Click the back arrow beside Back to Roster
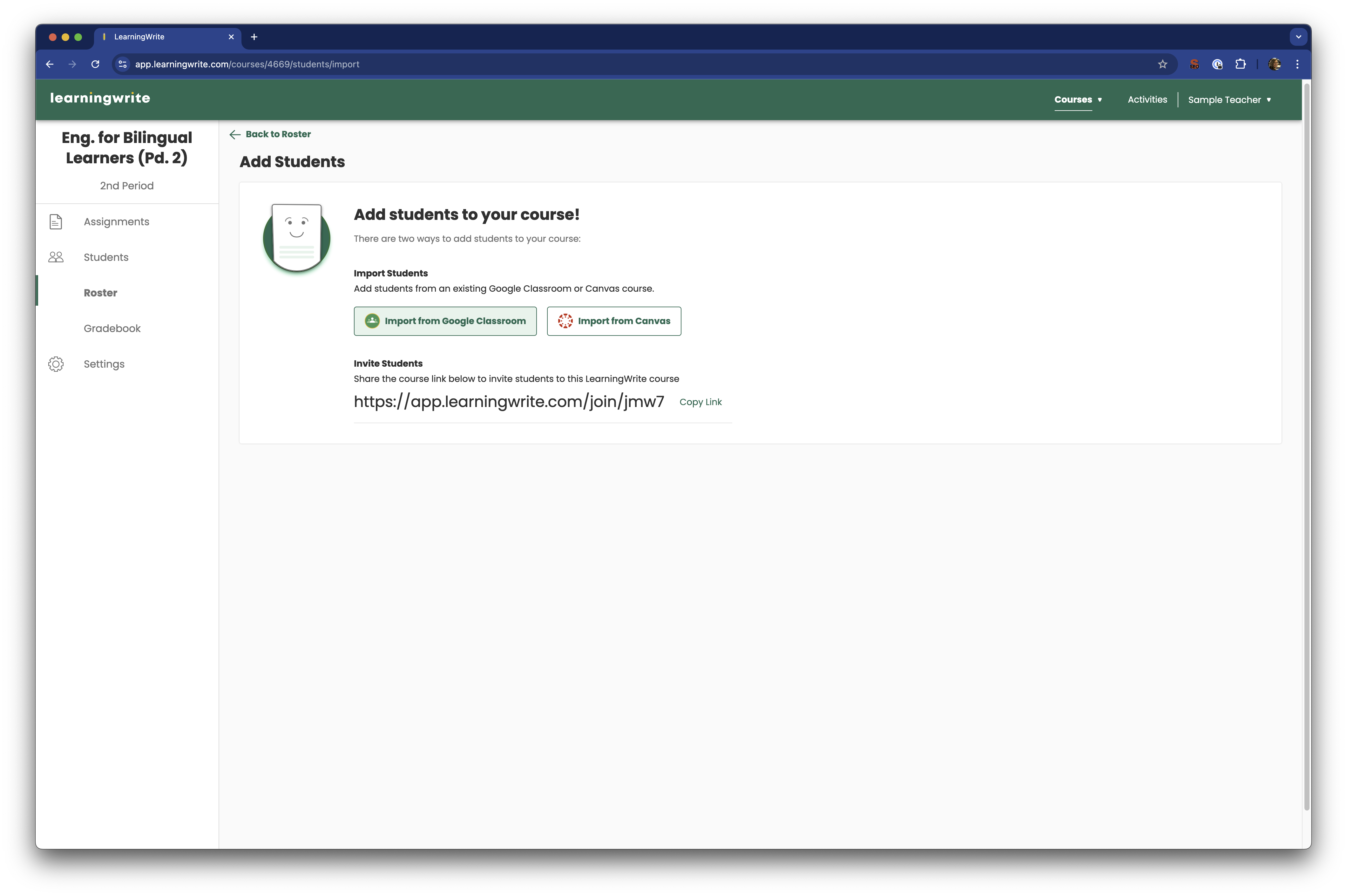The height and width of the screenshot is (896, 1347). click(x=235, y=135)
